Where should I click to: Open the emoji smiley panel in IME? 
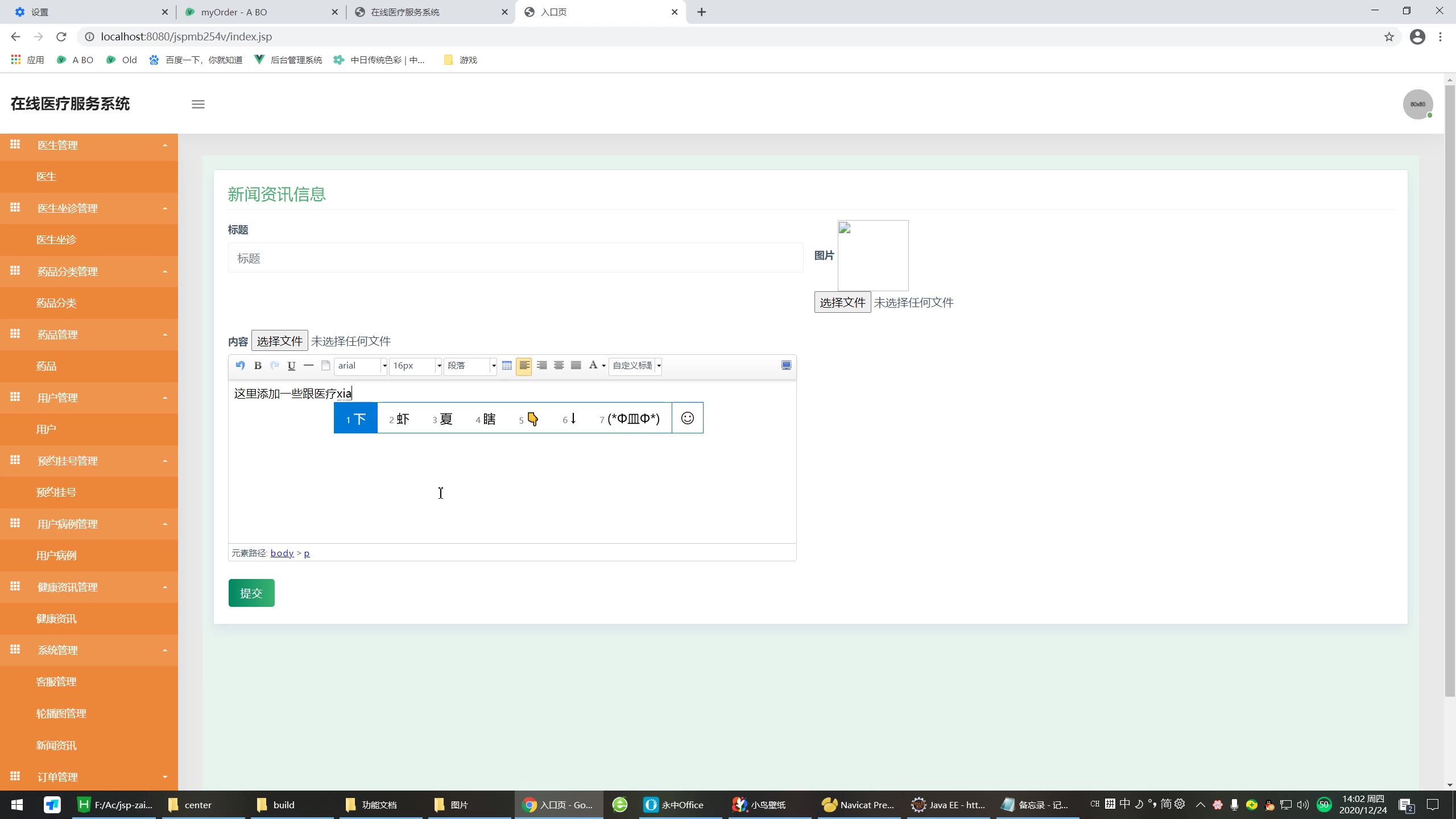[688, 419]
